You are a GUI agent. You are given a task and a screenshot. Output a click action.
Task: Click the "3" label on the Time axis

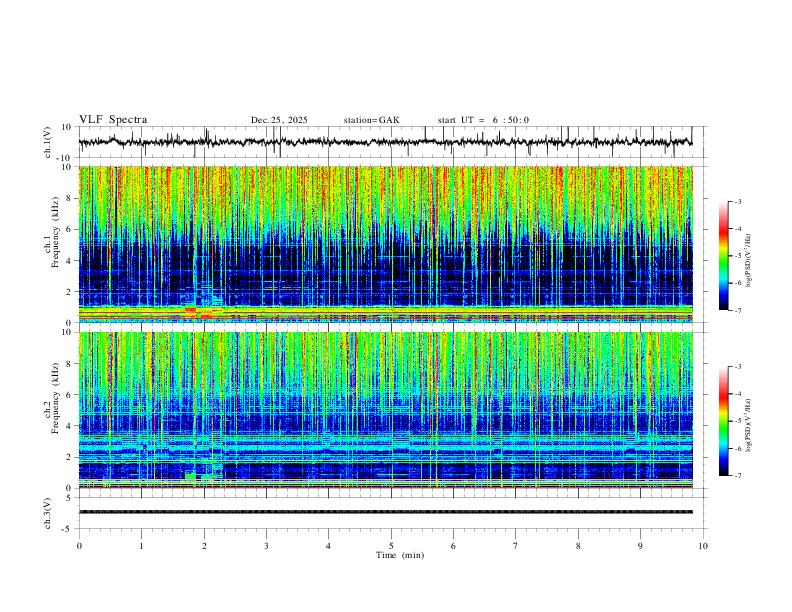266,546
